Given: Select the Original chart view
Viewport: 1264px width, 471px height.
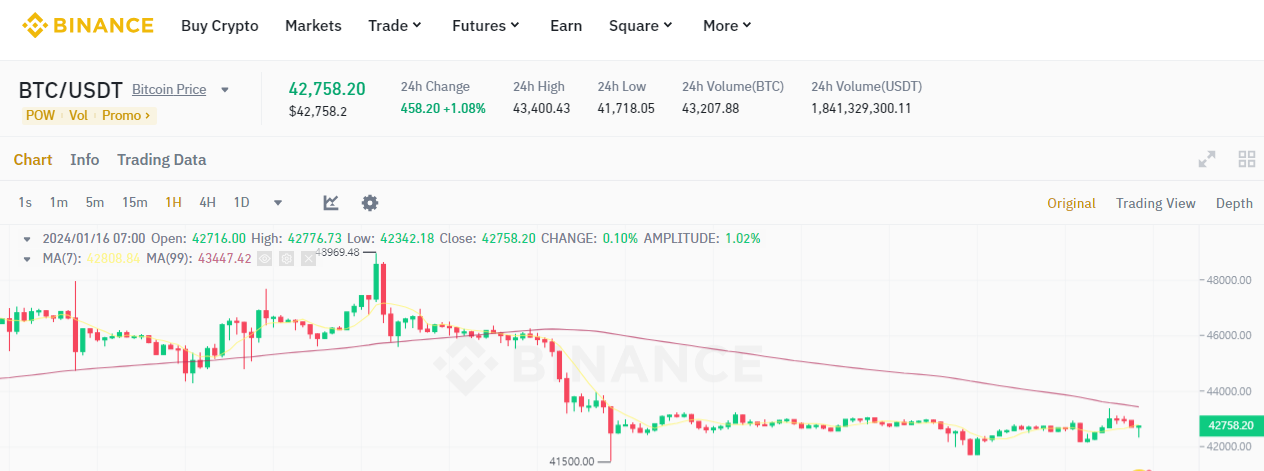Looking at the screenshot, I should tap(1072, 203).
